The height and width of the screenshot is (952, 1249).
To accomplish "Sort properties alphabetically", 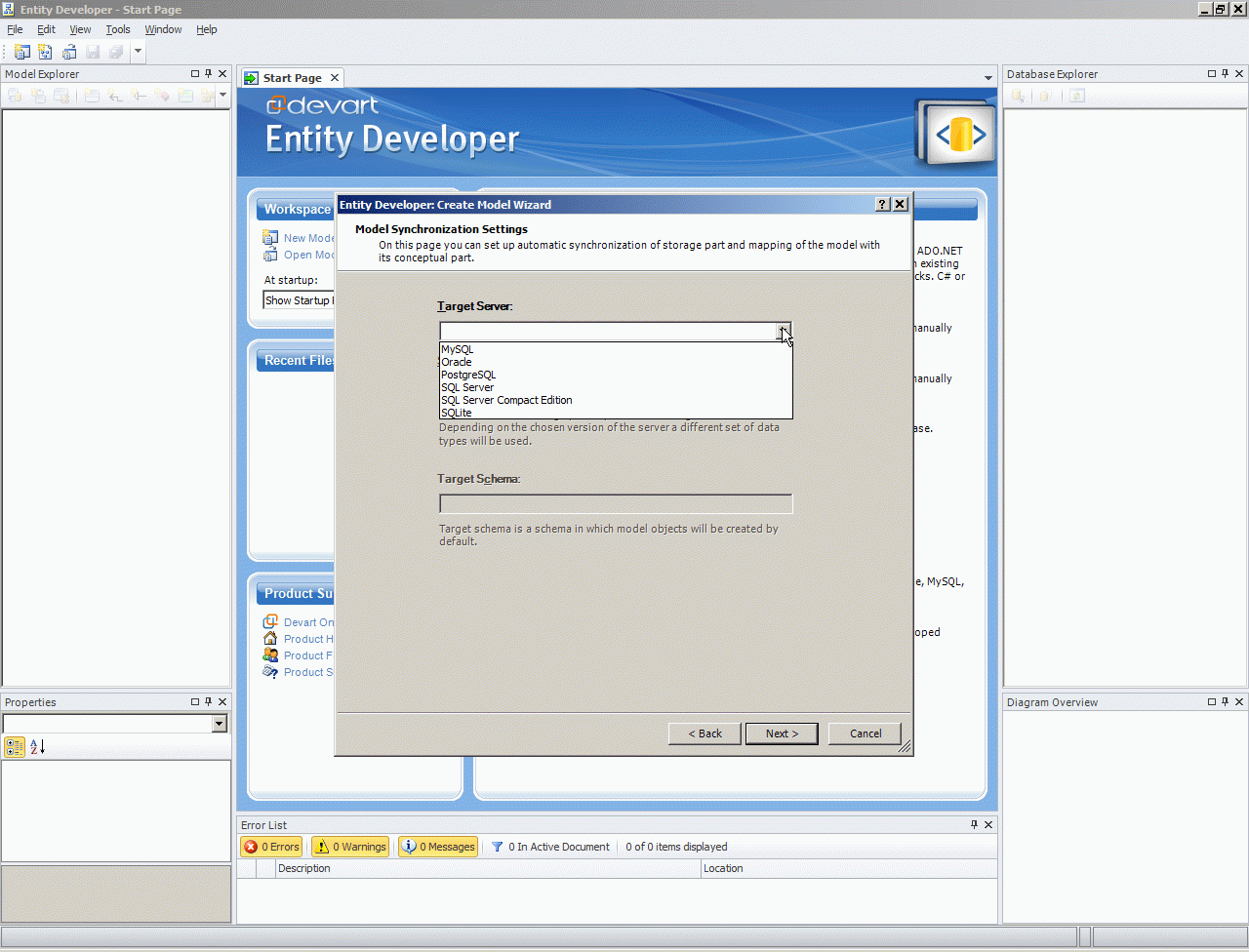I will point(37,747).
